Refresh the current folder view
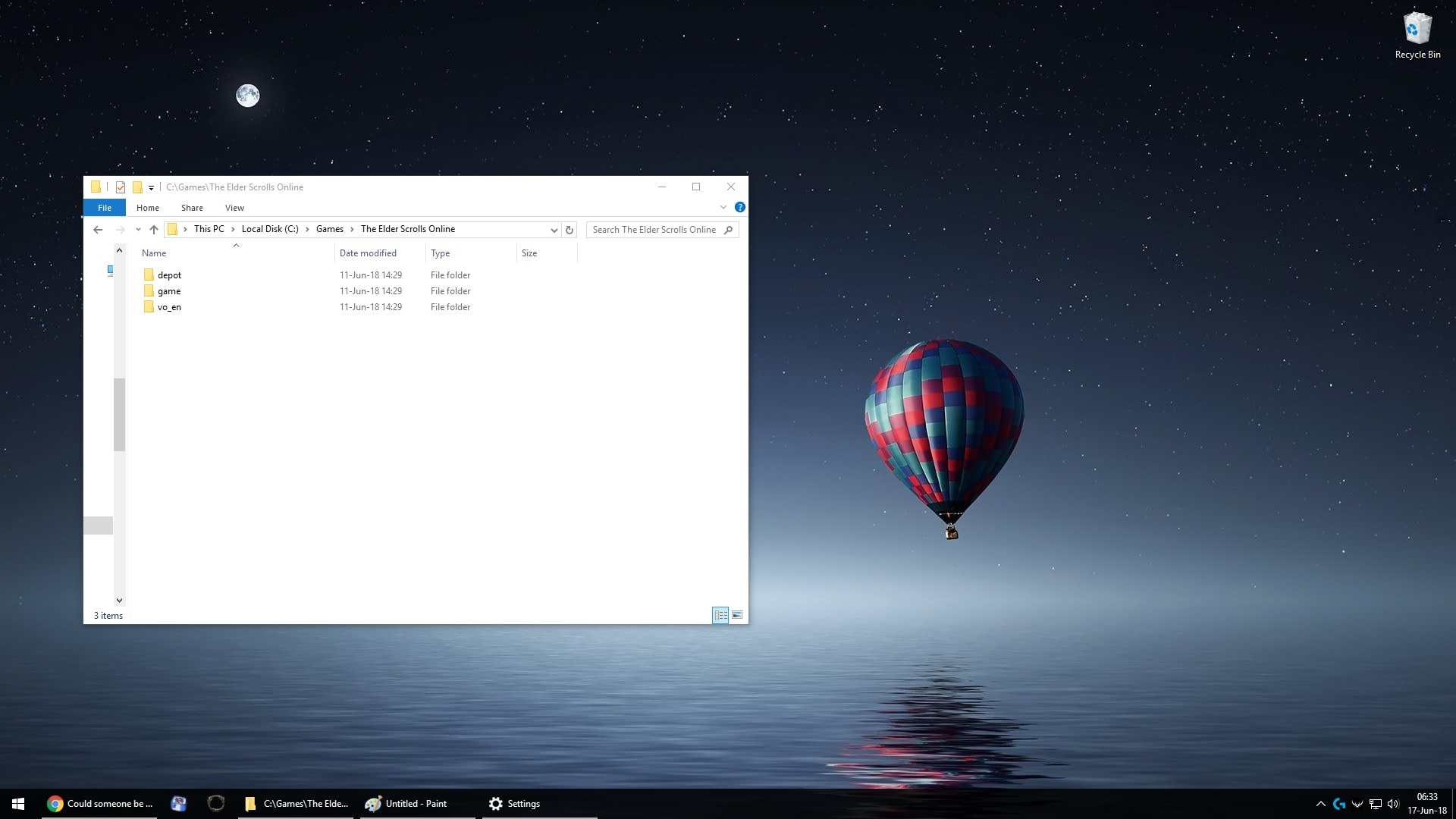The width and height of the screenshot is (1456, 819). 570,230
